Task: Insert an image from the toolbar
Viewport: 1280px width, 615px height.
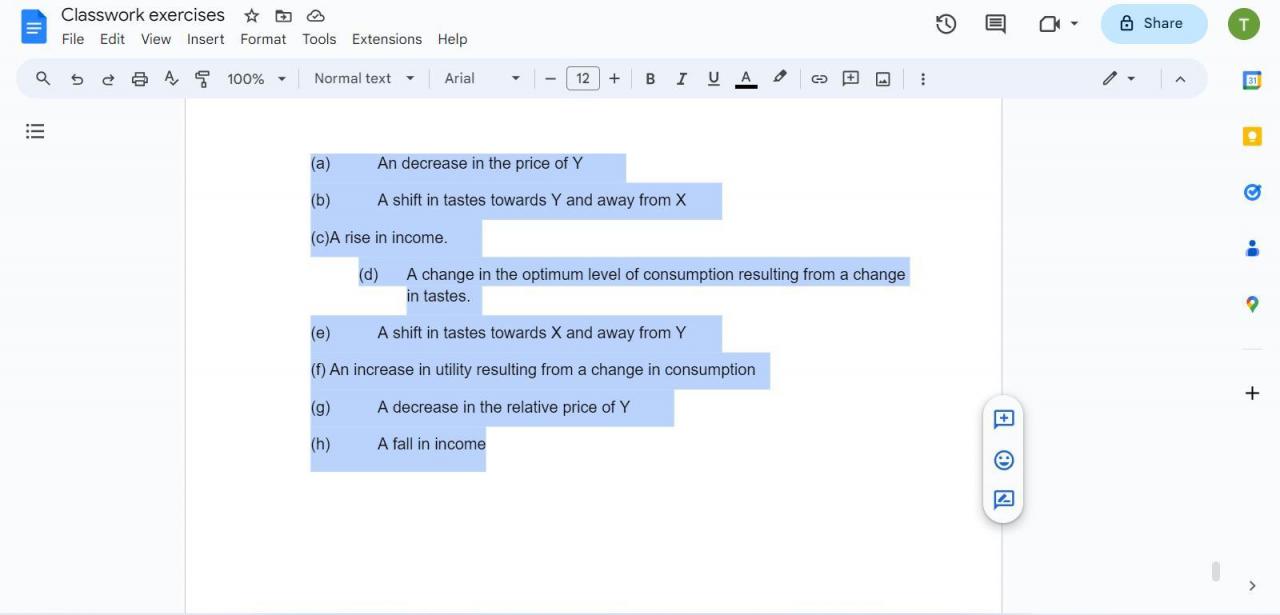Action: pos(882,78)
